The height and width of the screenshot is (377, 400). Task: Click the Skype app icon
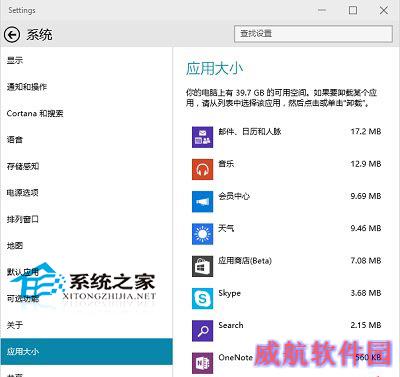click(202, 299)
